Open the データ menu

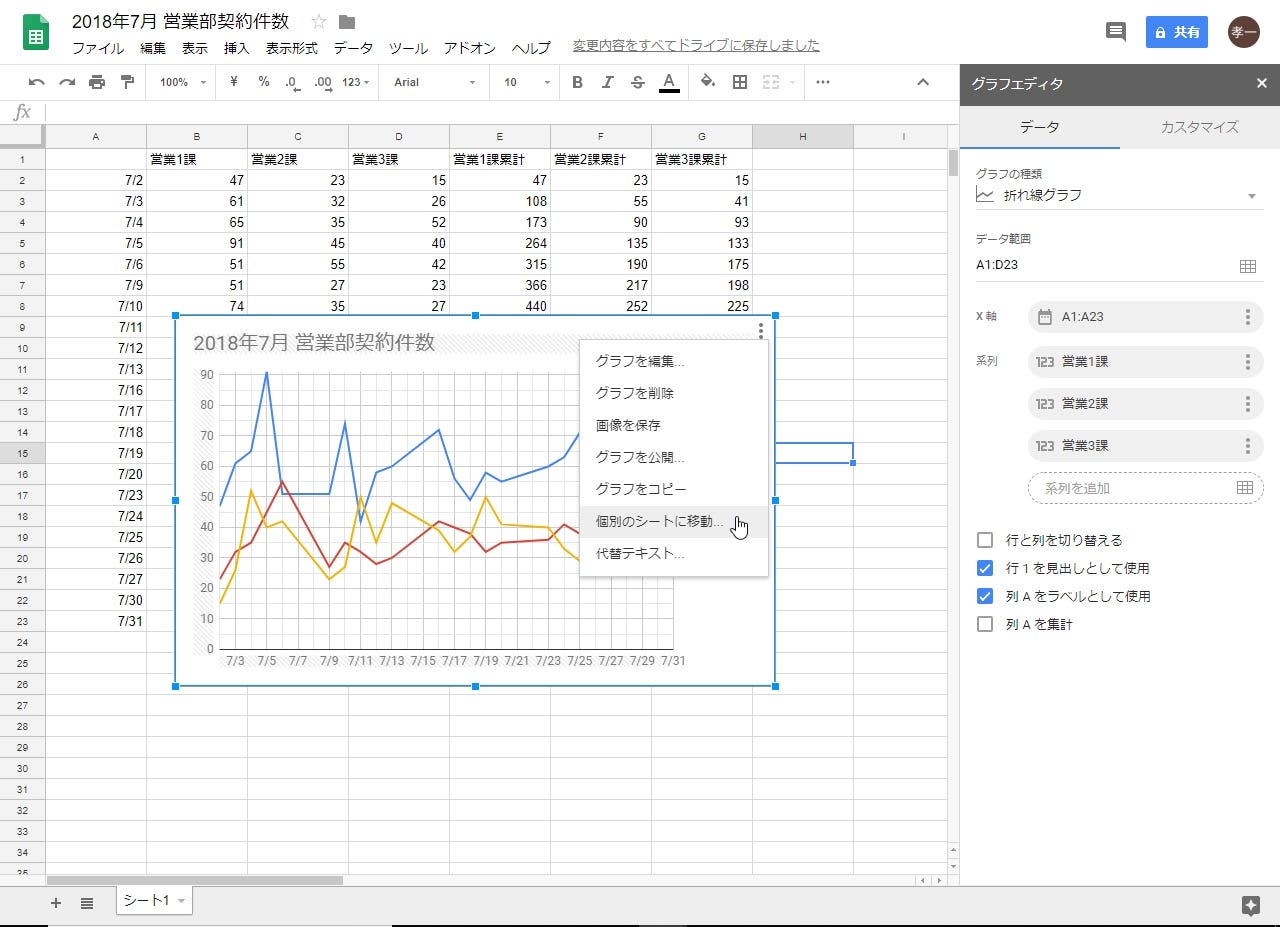353,48
